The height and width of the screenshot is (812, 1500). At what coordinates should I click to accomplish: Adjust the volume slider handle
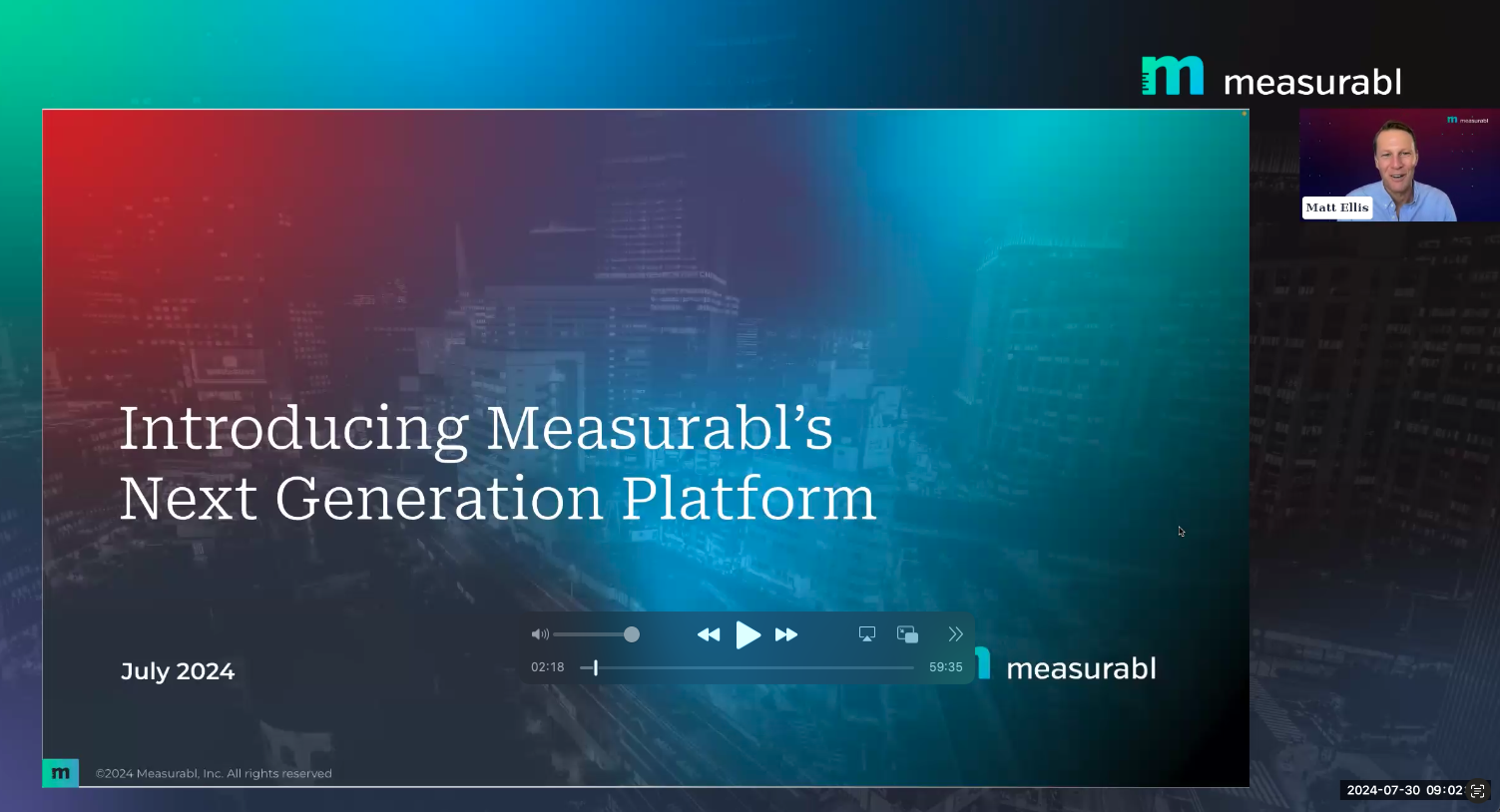point(631,633)
